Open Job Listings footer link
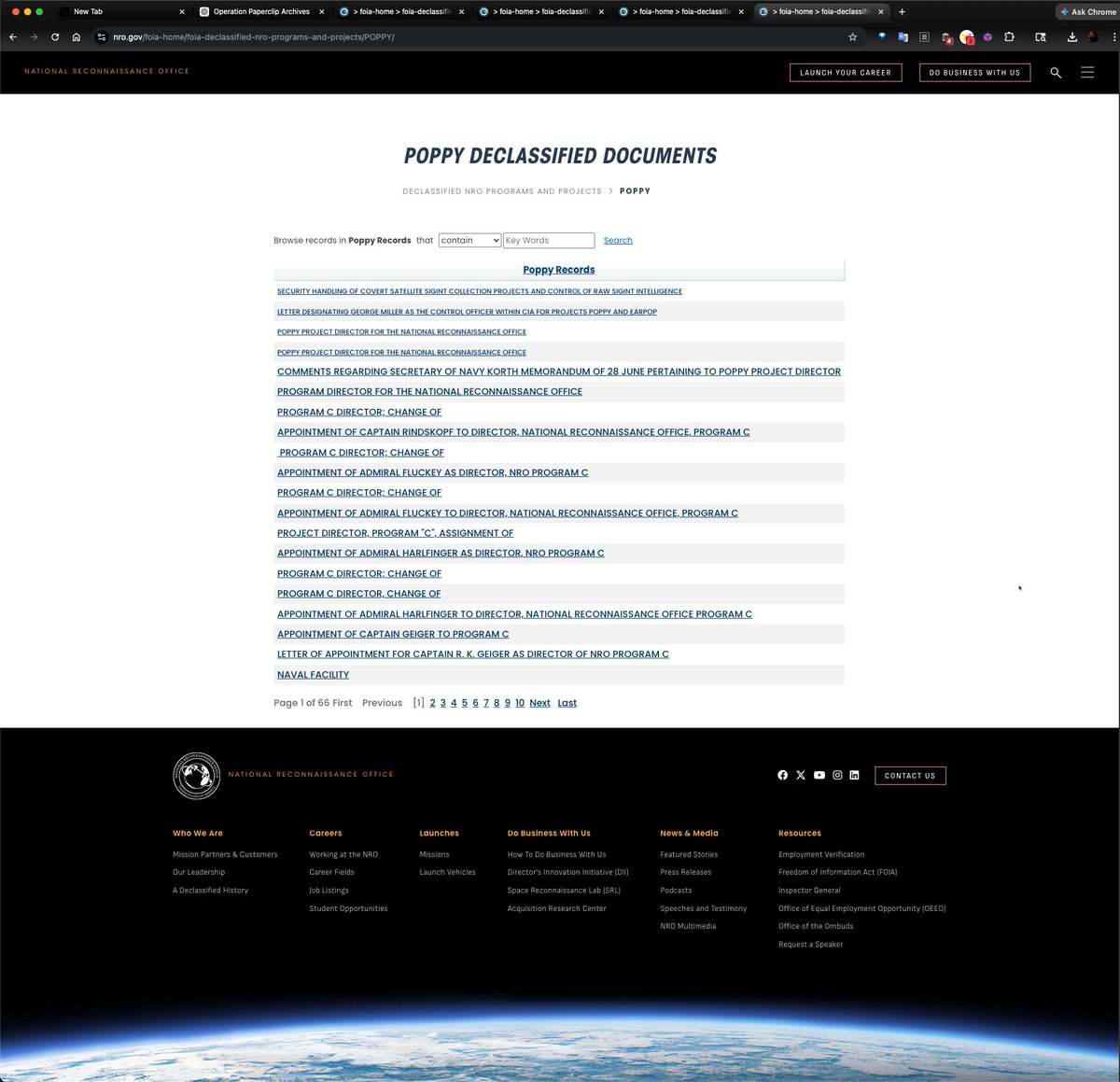This screenshot has height=1082, width=1120. 329,891
